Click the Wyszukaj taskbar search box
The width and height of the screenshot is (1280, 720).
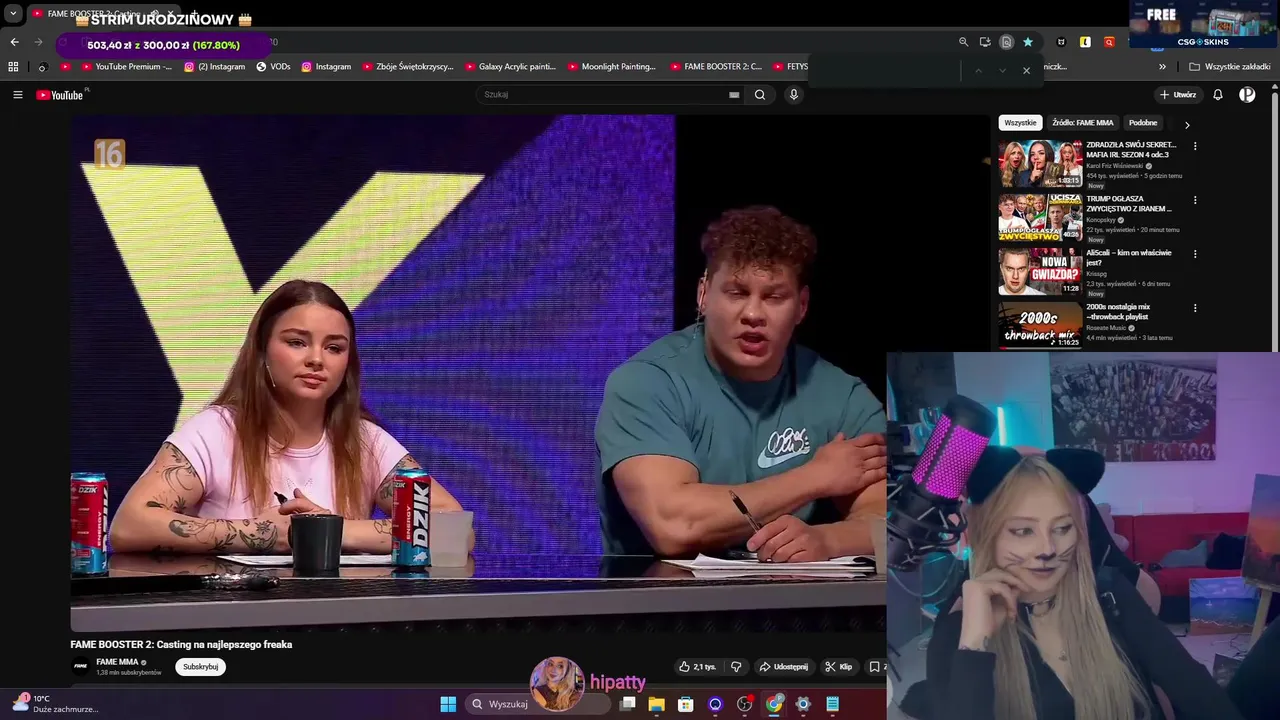pos(538,704)
